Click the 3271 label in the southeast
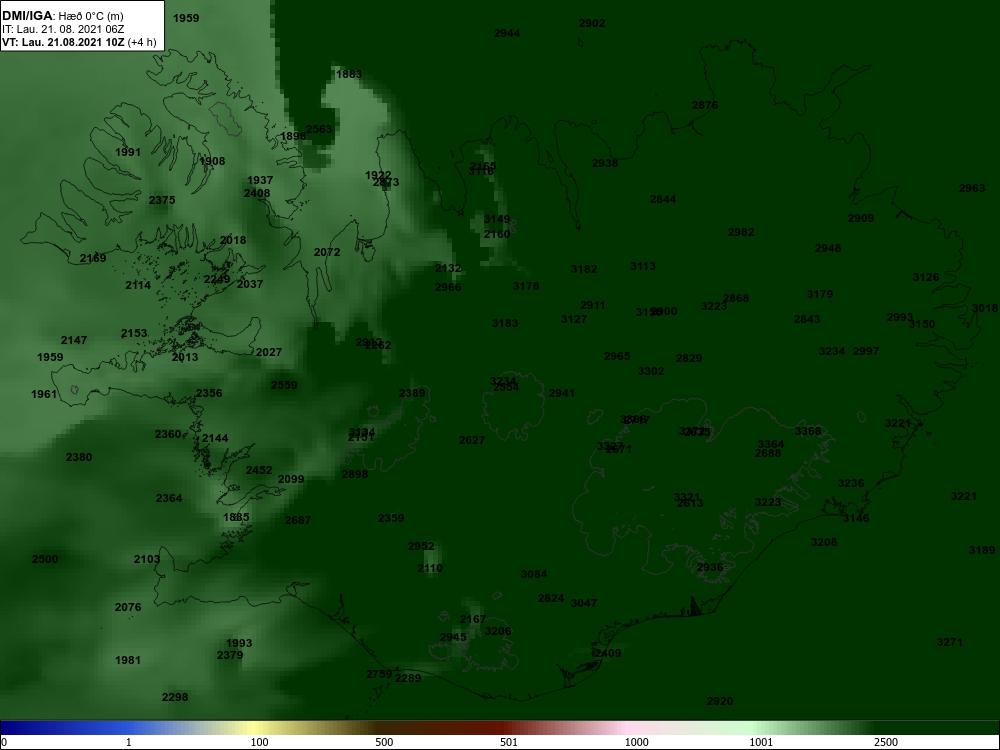This screenshot has height=750, width=1000. (950, 642)
